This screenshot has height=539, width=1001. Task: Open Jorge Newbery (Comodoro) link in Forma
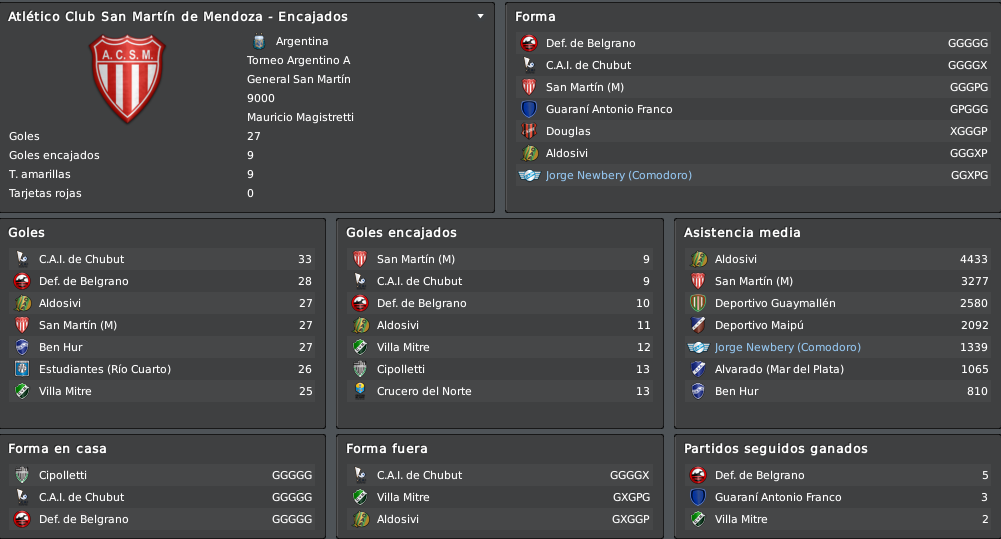pos(619,175)
